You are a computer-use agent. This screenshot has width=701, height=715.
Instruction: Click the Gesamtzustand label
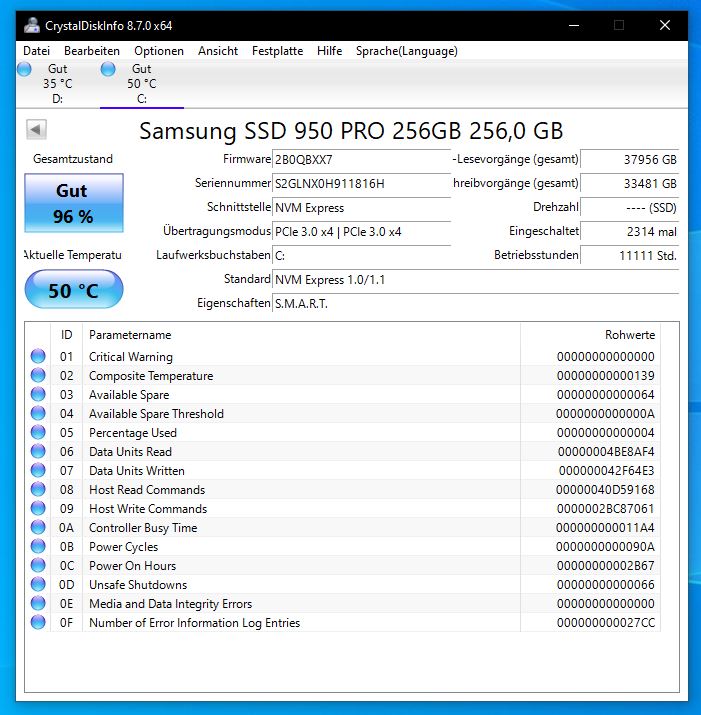pos(73,159)
